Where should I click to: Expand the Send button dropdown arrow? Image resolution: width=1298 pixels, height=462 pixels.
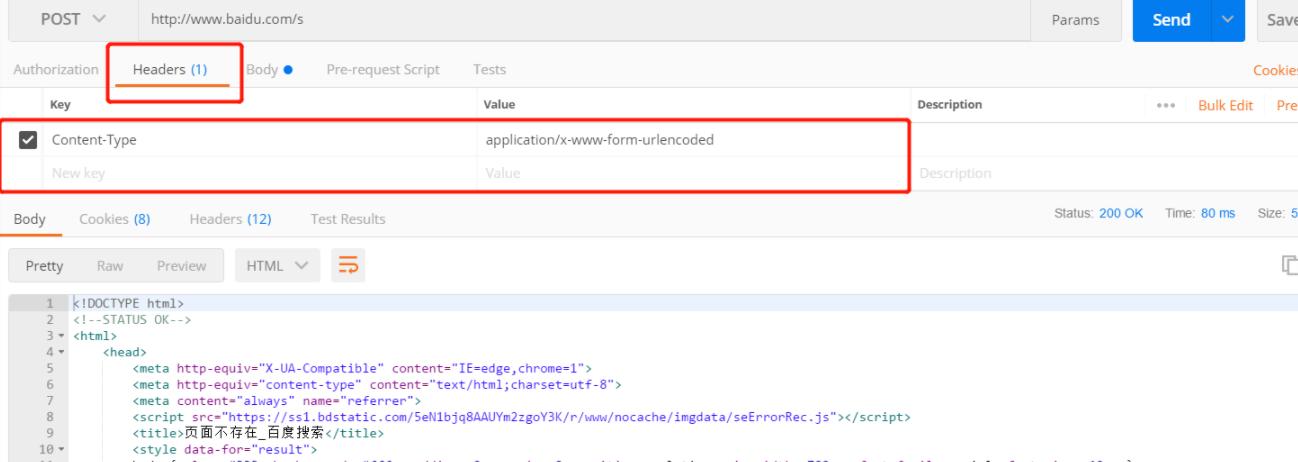[x=1228, y=20]
